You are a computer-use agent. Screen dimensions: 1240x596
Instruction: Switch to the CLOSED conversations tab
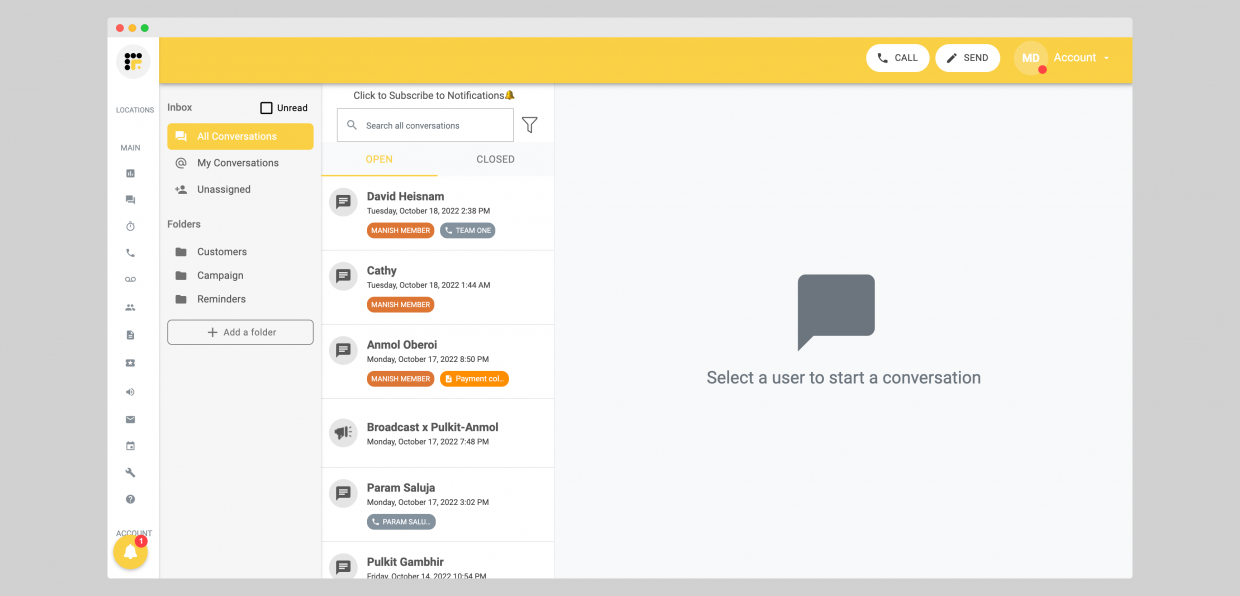(x=495, y=158)
